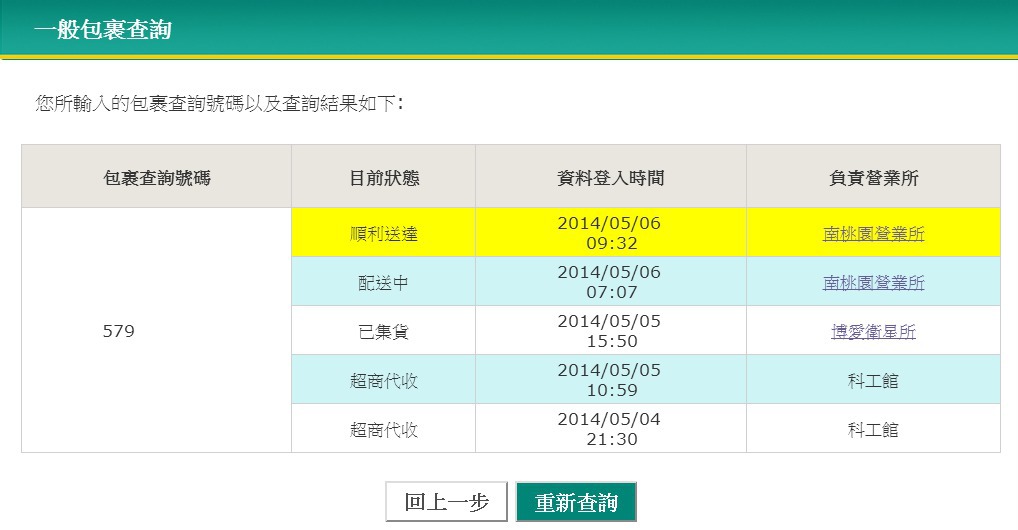
Task: Click 科工館 in the 21:30 row
Action: pos(873,429)
